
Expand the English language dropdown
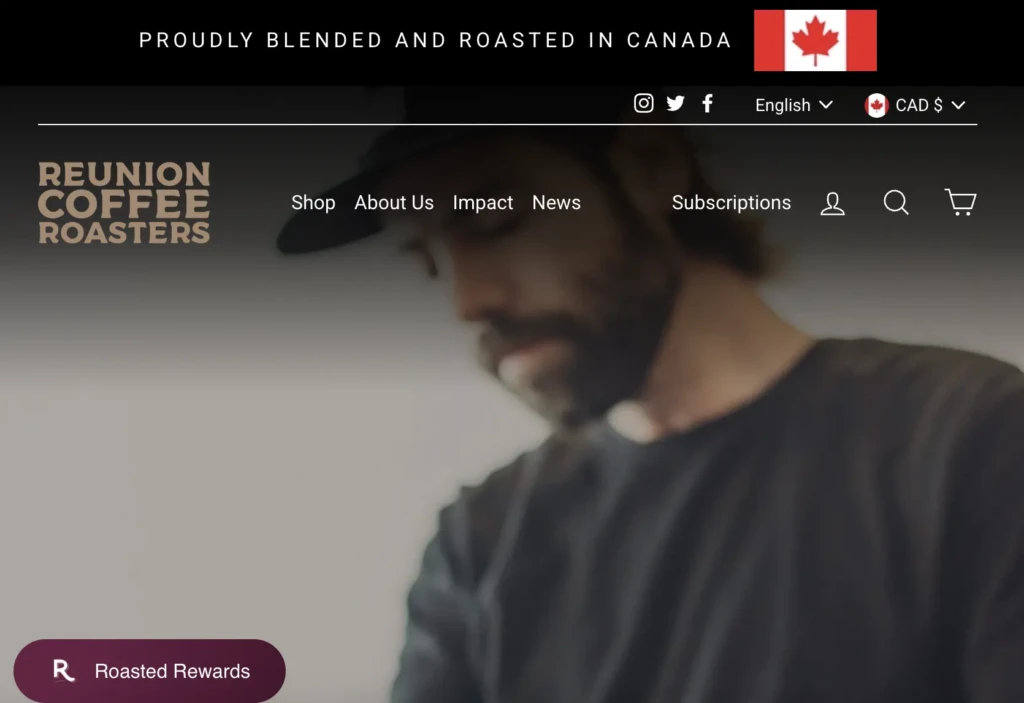[794, 105]
